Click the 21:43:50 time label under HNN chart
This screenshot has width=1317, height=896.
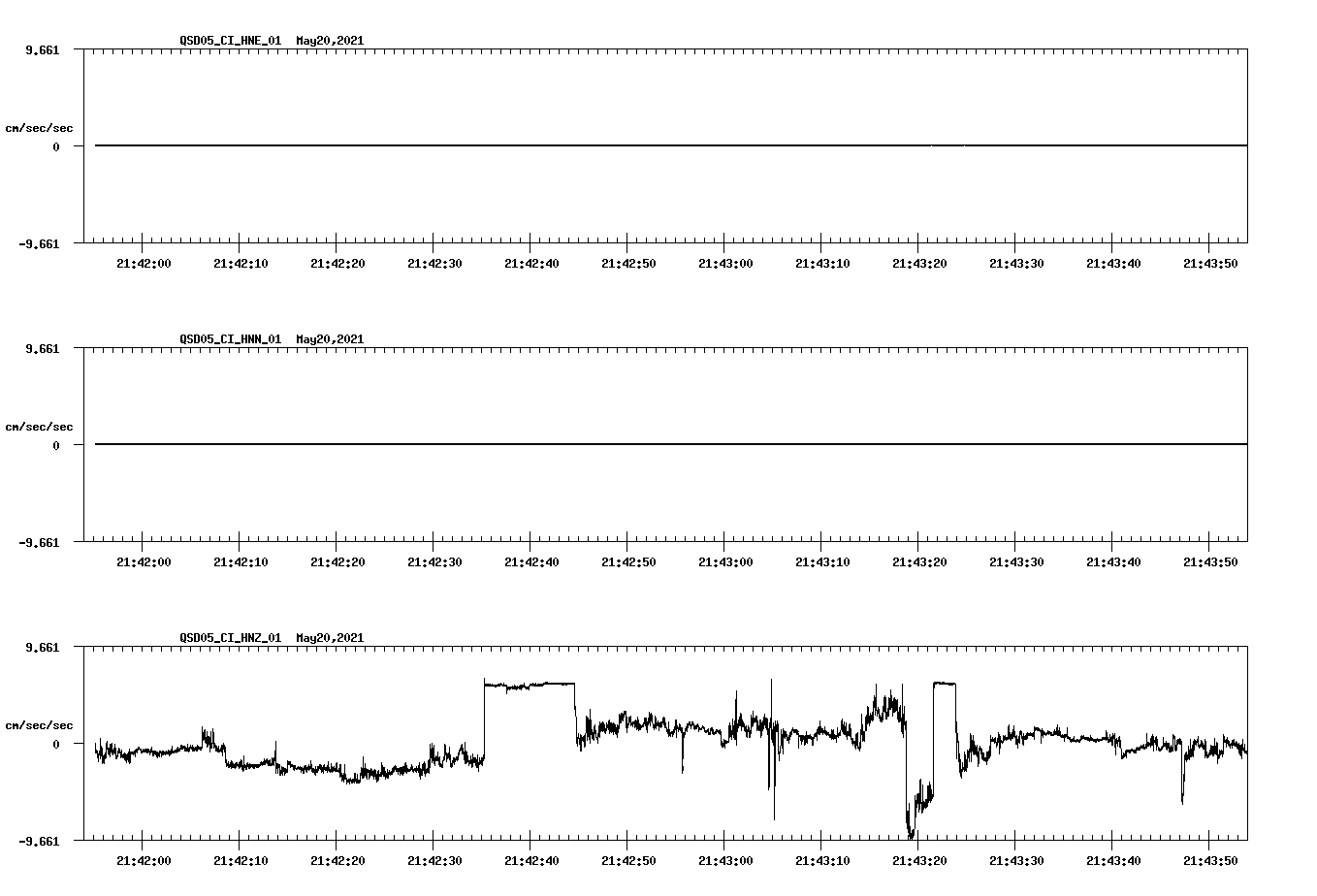(1210, 561)
